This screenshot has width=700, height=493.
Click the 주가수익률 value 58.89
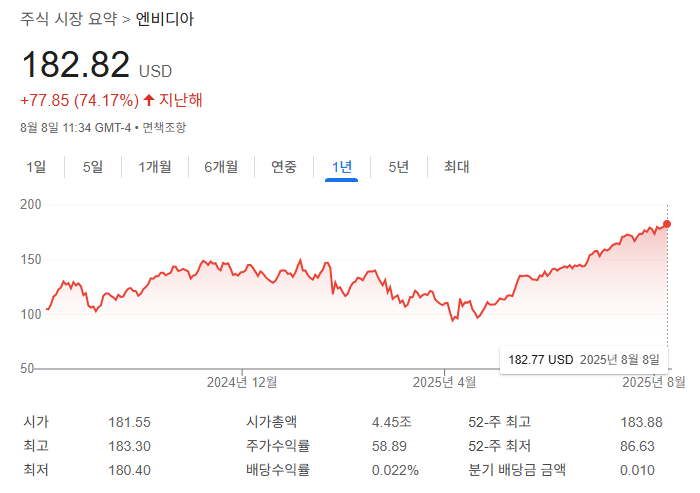click(x=389, y=446)
